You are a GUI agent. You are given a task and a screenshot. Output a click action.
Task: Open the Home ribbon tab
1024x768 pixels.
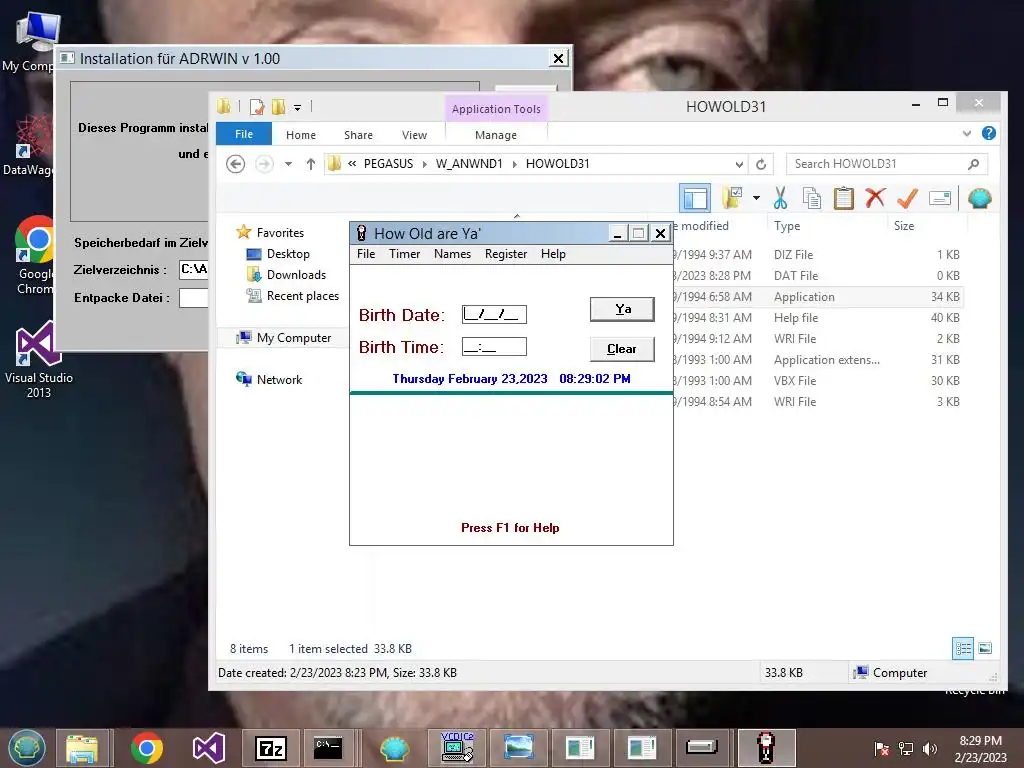(x=300, y=135)
